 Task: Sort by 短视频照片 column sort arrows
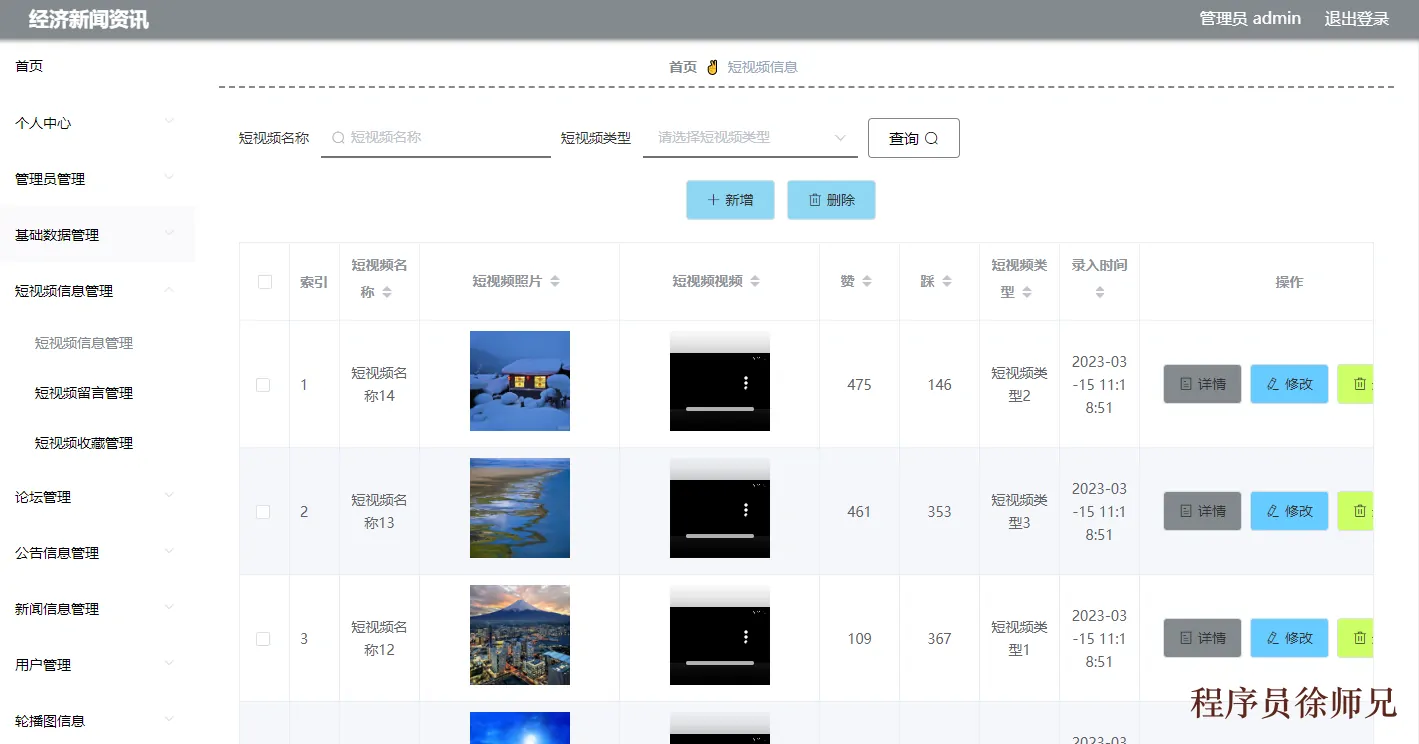[x=555, y=281]
